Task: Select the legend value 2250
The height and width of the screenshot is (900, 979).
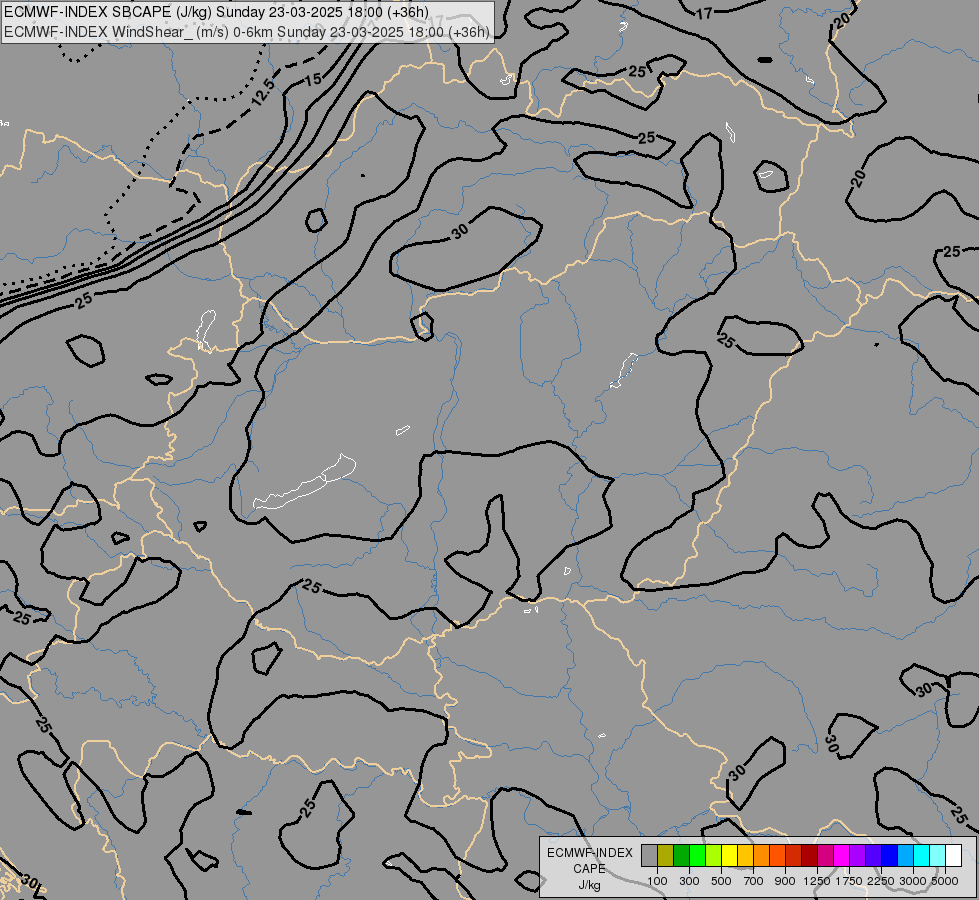Action: 880,881
